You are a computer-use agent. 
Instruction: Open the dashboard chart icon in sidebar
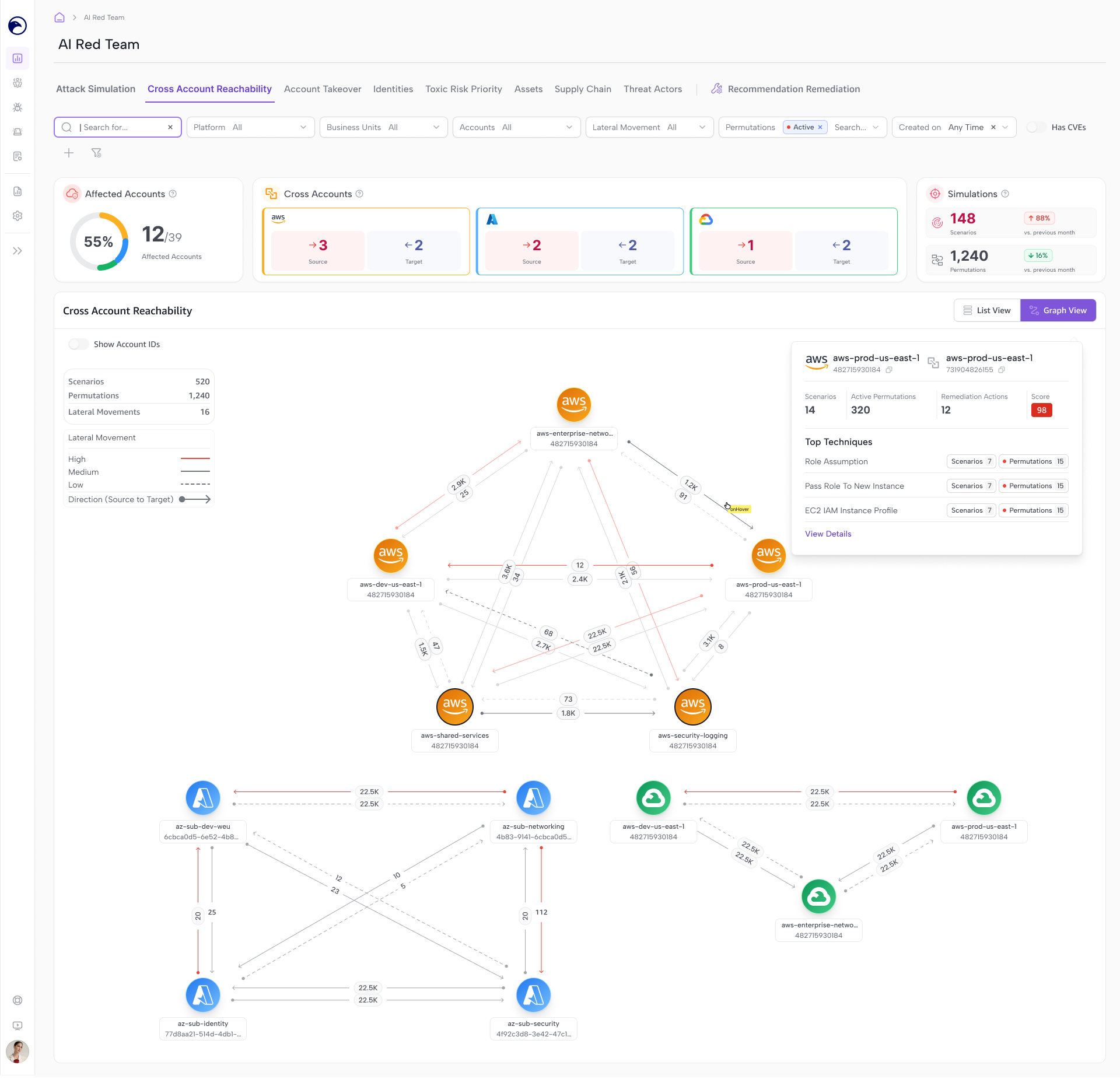point(17,58)
